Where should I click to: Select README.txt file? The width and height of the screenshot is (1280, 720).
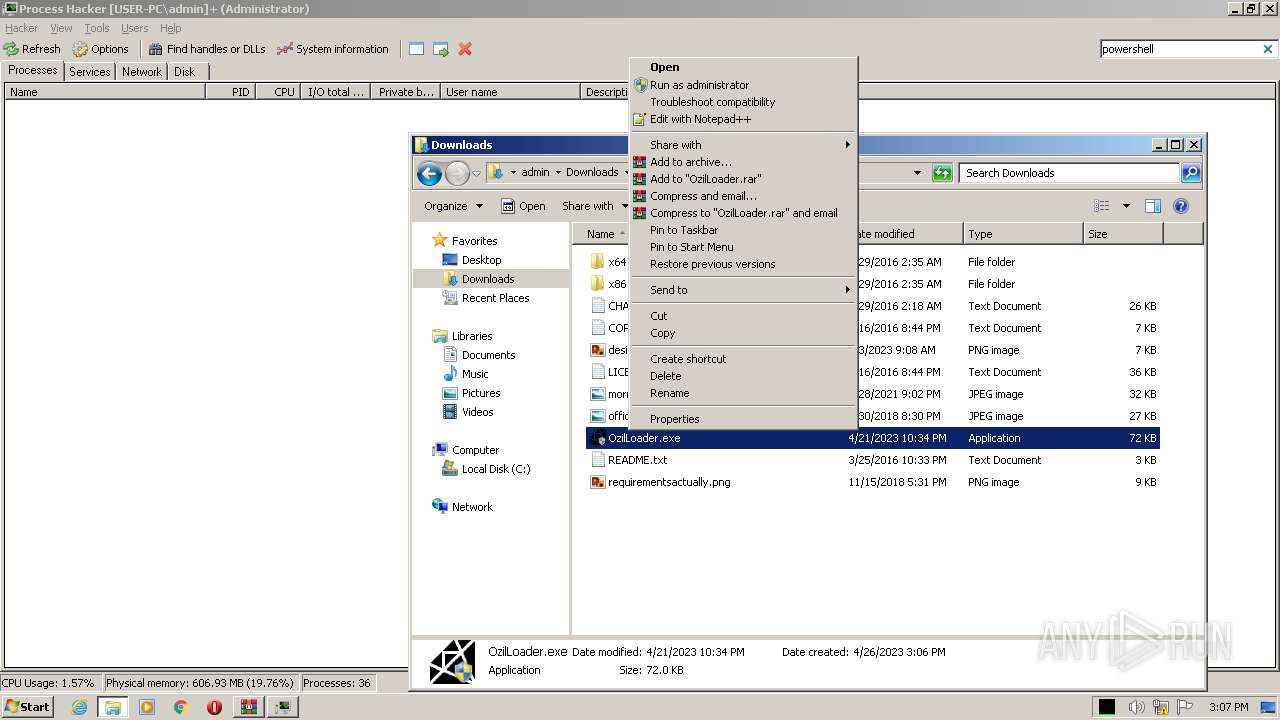872,460
